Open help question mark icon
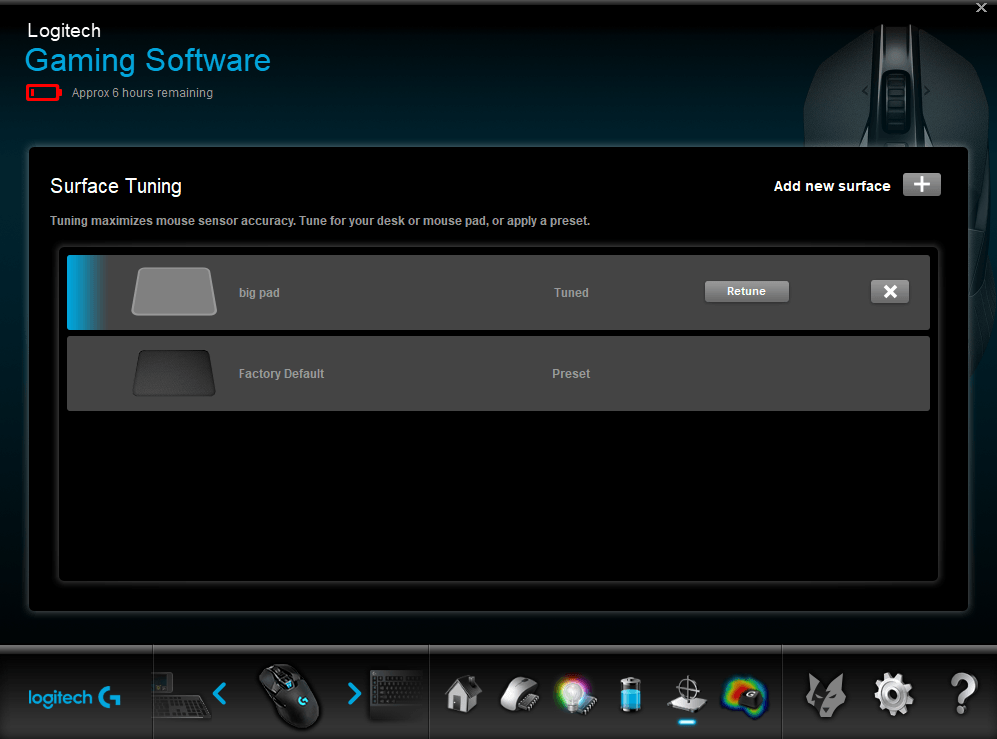The image size is (997, 739). click(x=963, y=693)
